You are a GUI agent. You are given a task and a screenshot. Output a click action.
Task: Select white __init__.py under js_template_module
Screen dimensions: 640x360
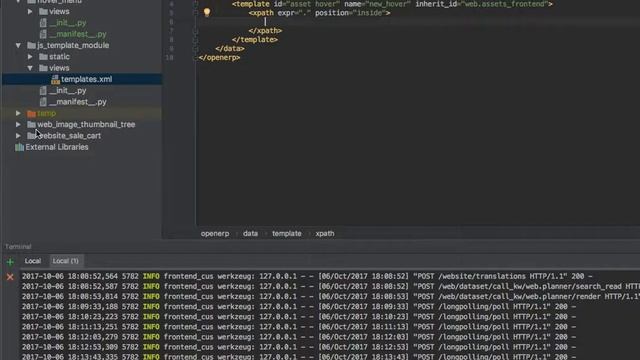67,91
